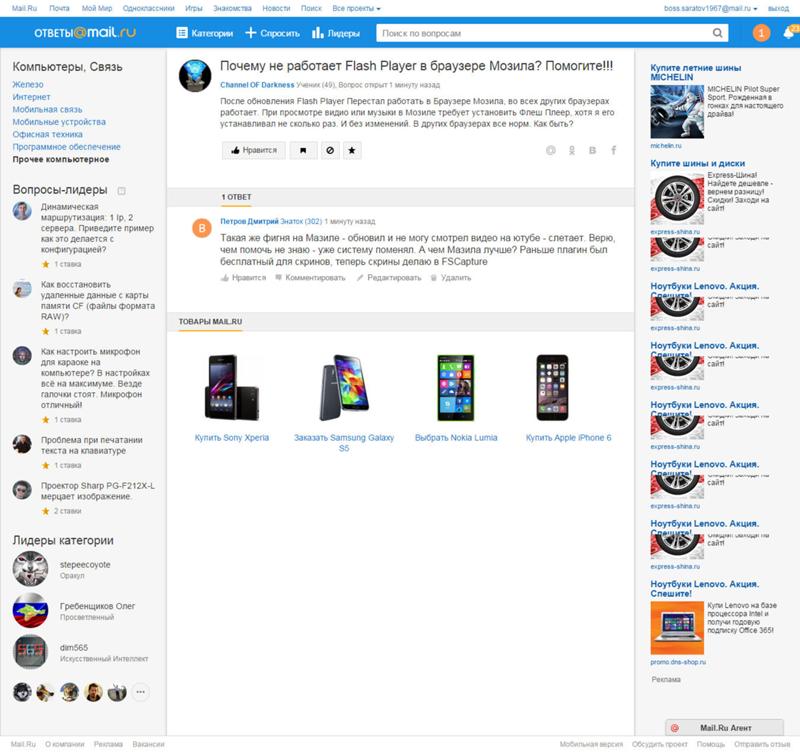Show more category leaders with ellipsis icon
The width and height of the screenshot is (800, 753).
[x=140, y=692]
